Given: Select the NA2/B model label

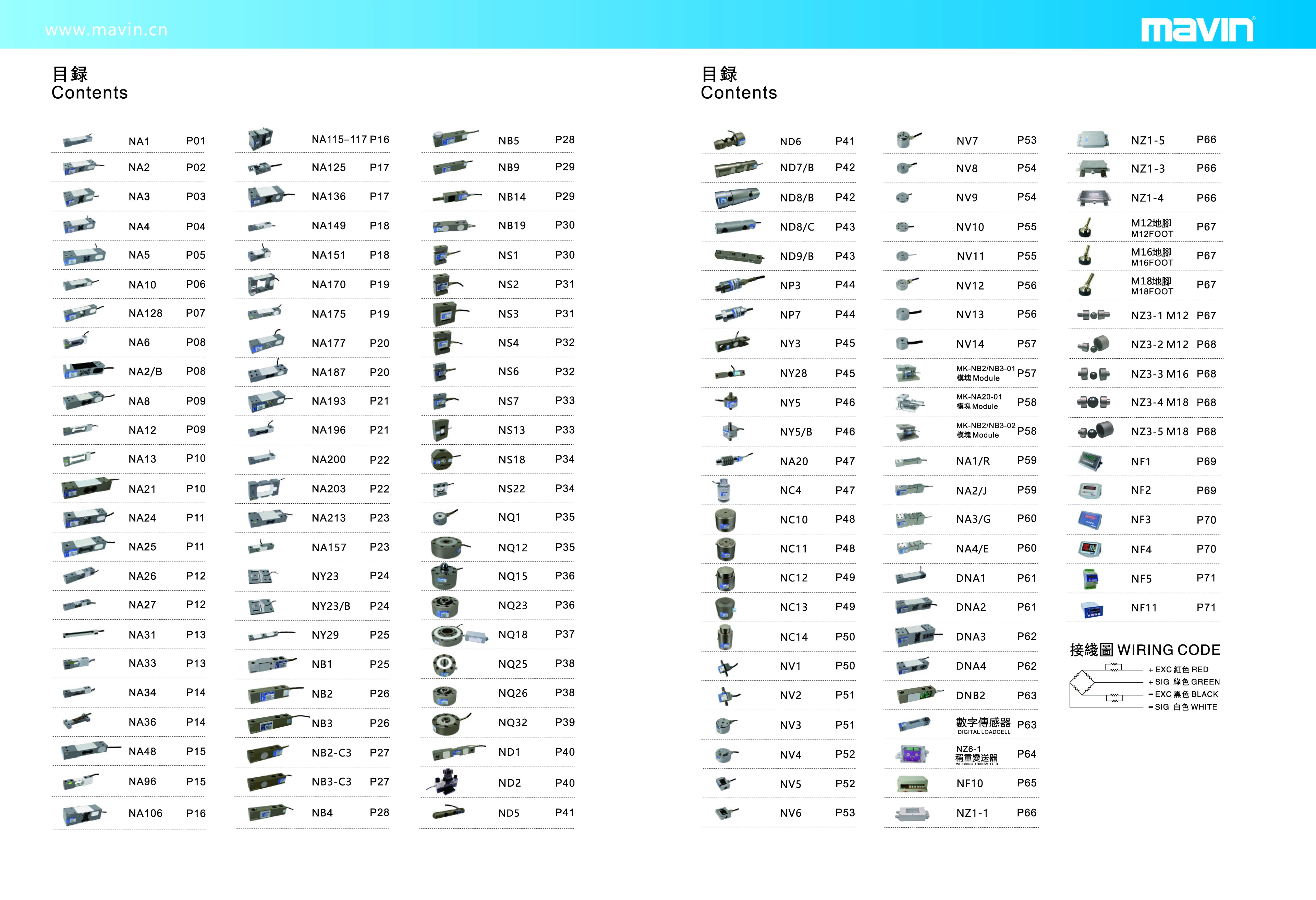Looking at the screenshot, I should [x=146, y=371].
